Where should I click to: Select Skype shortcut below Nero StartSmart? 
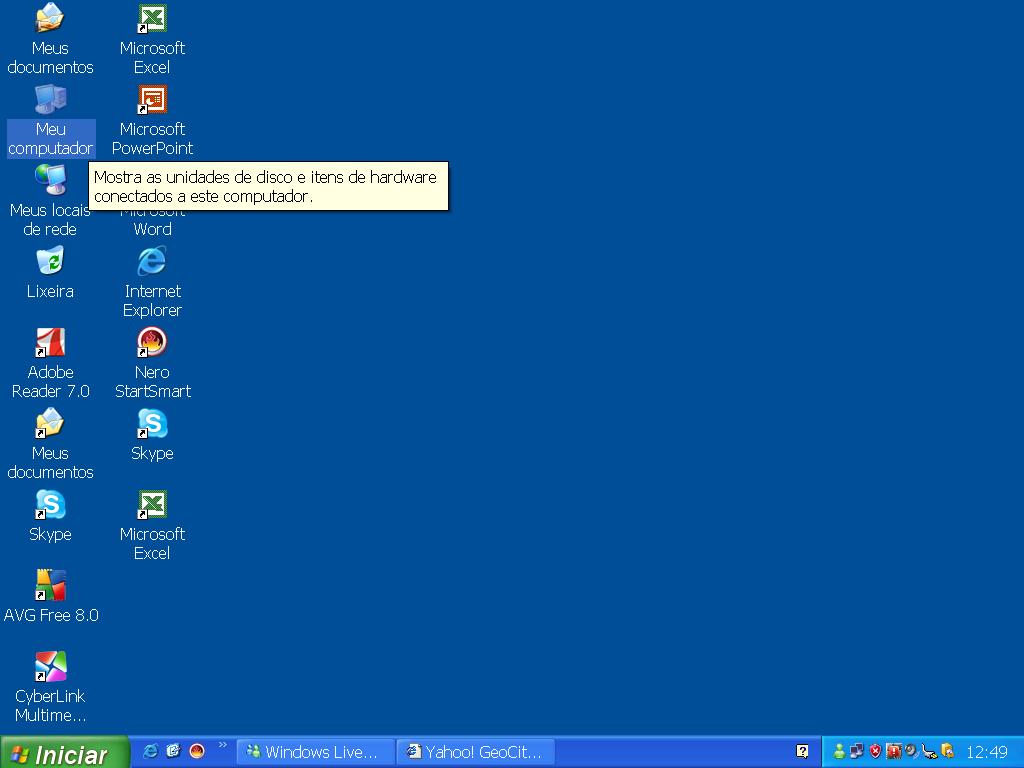pos(152,435)
